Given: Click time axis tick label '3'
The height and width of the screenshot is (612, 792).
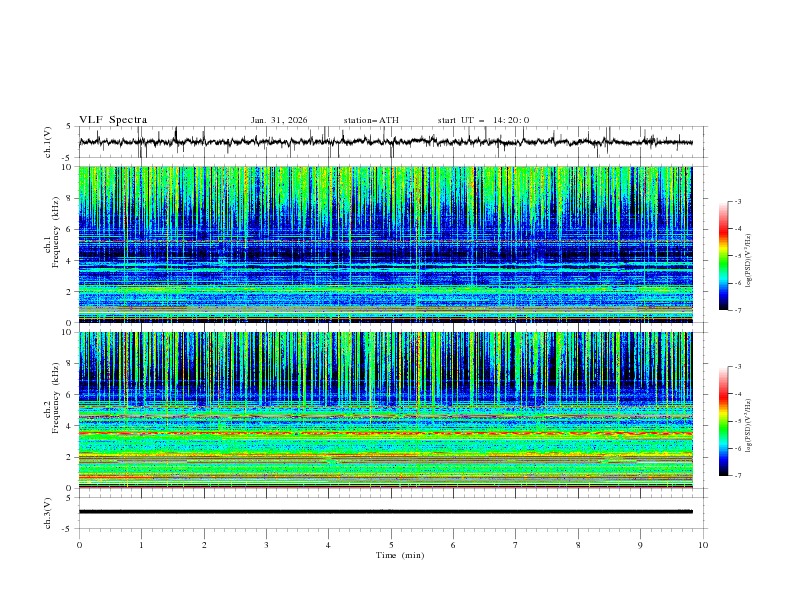Looking at the screenshot, I should [x=266, y=545].
